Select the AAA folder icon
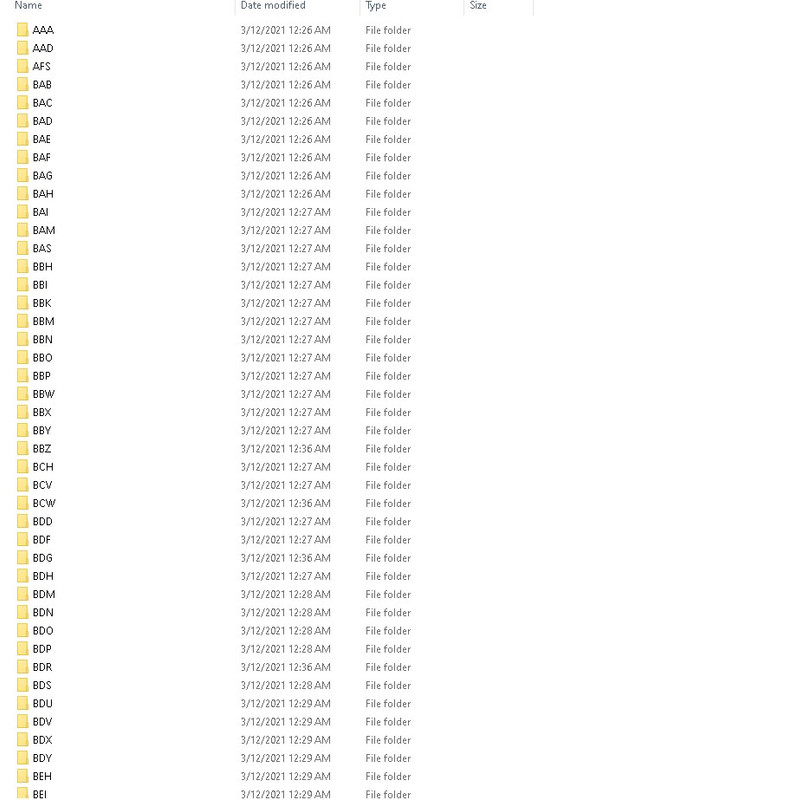 point(22,30)
